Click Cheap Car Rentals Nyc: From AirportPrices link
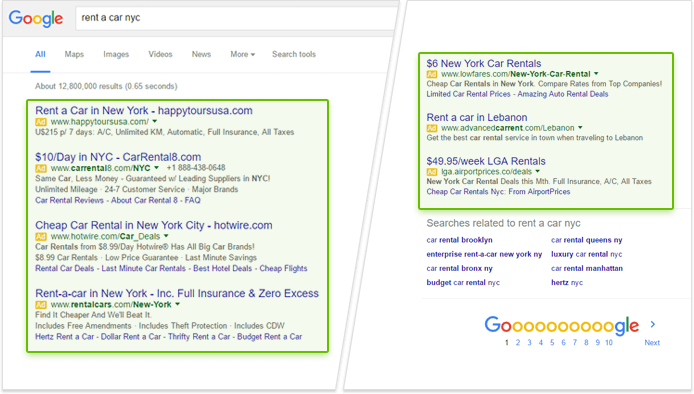 [498, 192]
